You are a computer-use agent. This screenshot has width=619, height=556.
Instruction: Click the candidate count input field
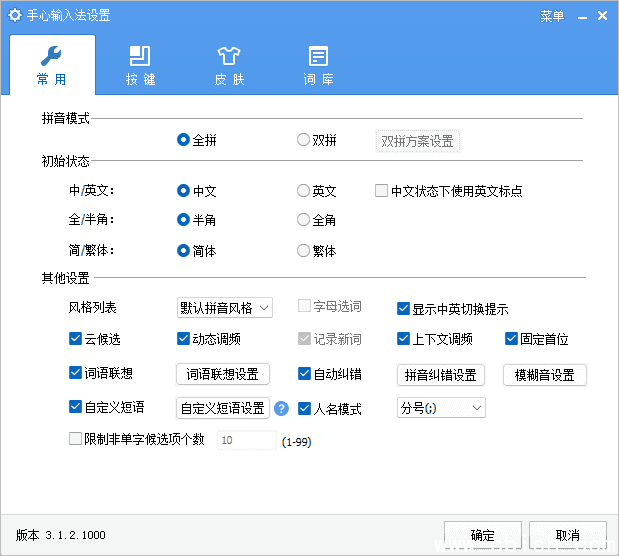pyautogui.click(x=246, y=439)
